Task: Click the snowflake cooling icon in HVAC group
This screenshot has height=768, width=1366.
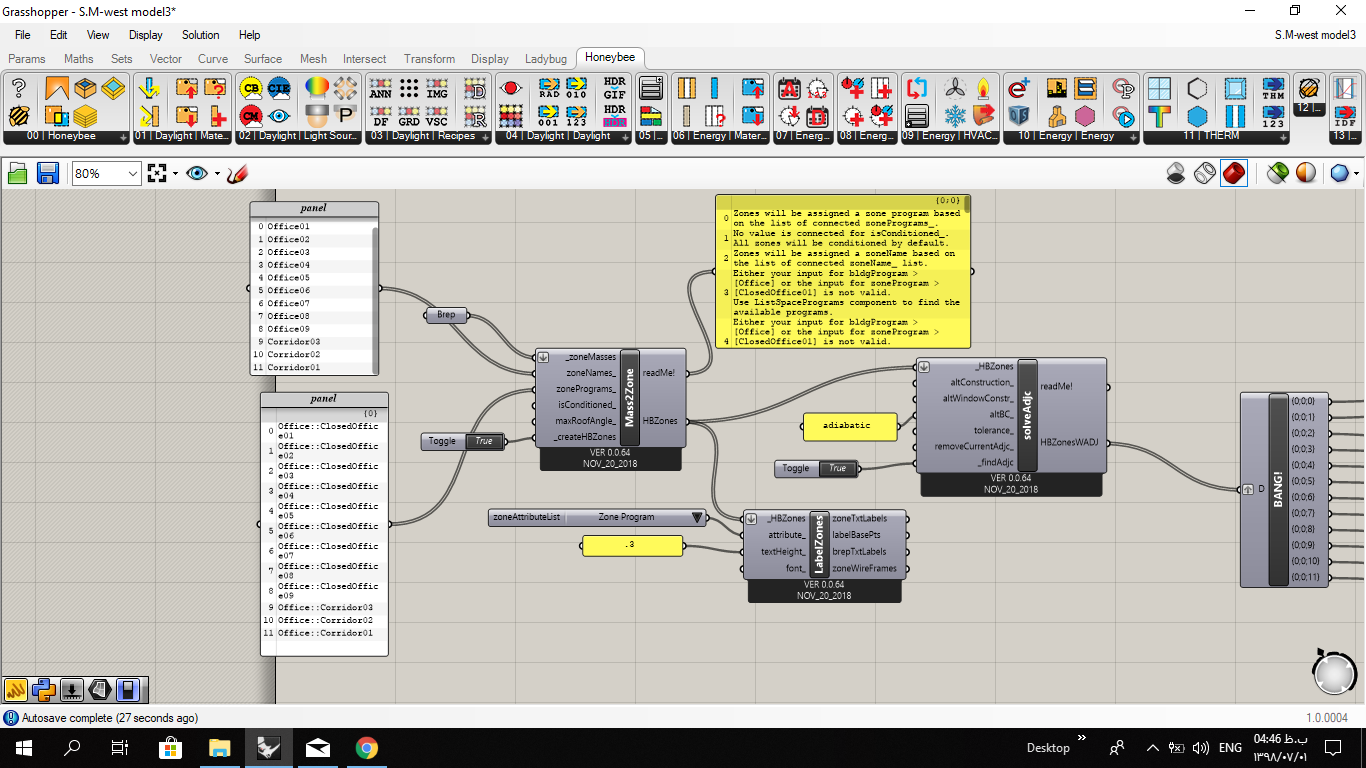Action: point(956,115)
